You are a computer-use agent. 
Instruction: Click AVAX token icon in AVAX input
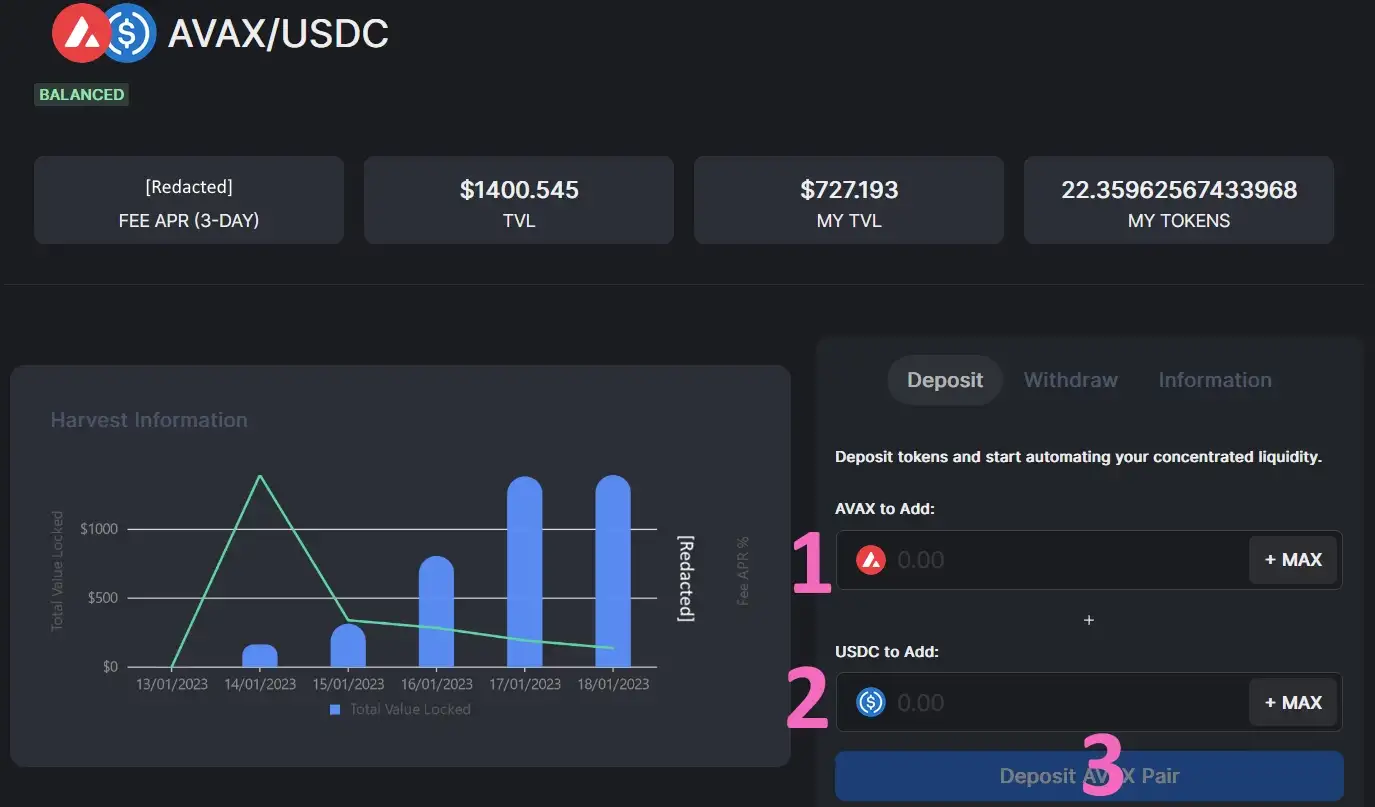871,560
